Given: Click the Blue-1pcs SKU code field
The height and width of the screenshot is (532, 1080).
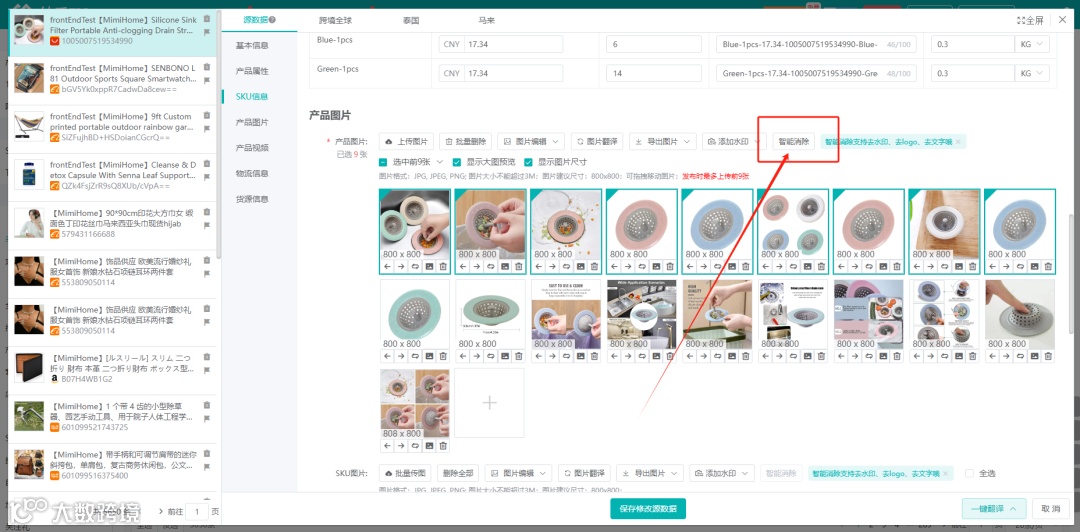Looking at the screenshot, I should [x=816, y=44].
